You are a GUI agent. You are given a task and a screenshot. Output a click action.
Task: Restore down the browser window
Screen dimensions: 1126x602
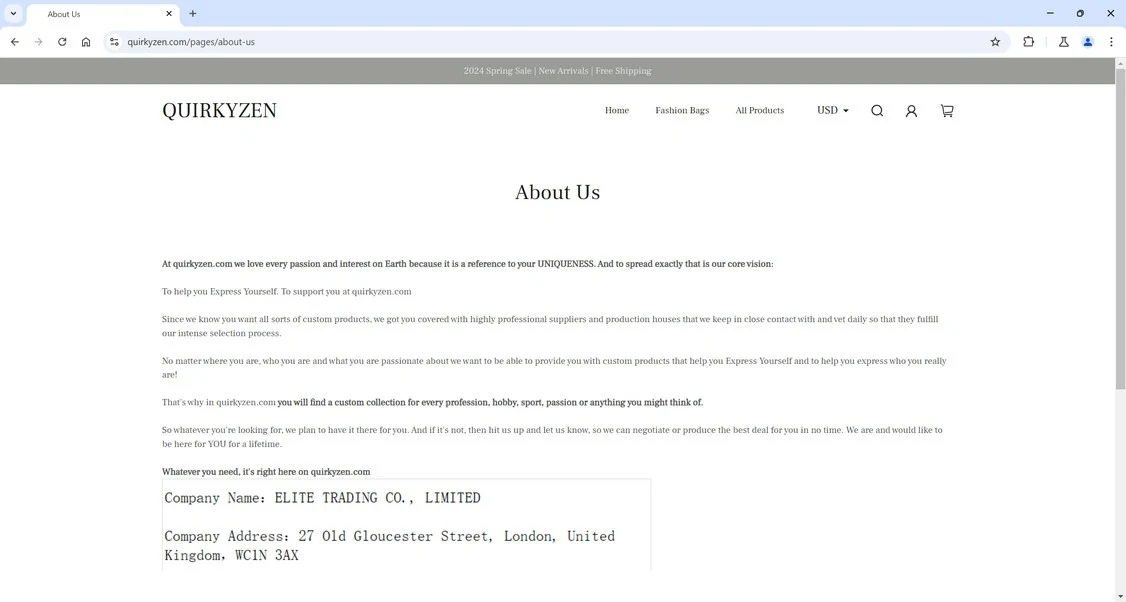tap(1080, 14)
